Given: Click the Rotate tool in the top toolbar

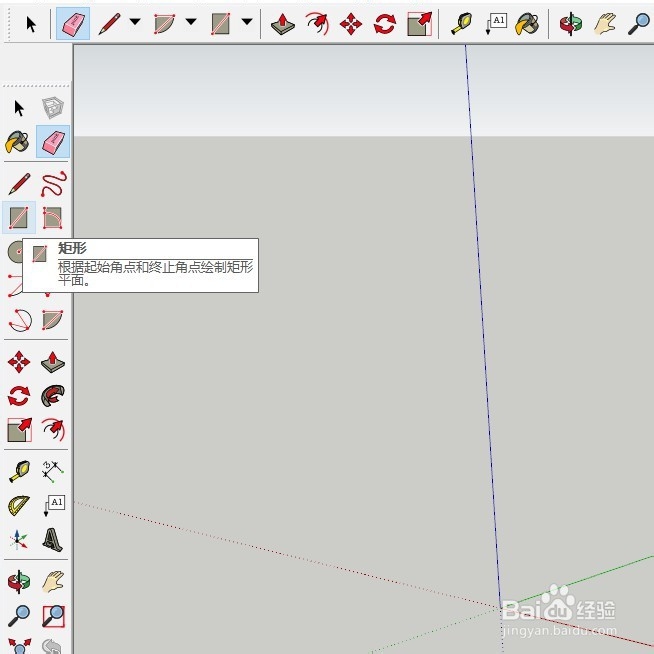Looking at the screenshot, I should click(x=385, y=24).
